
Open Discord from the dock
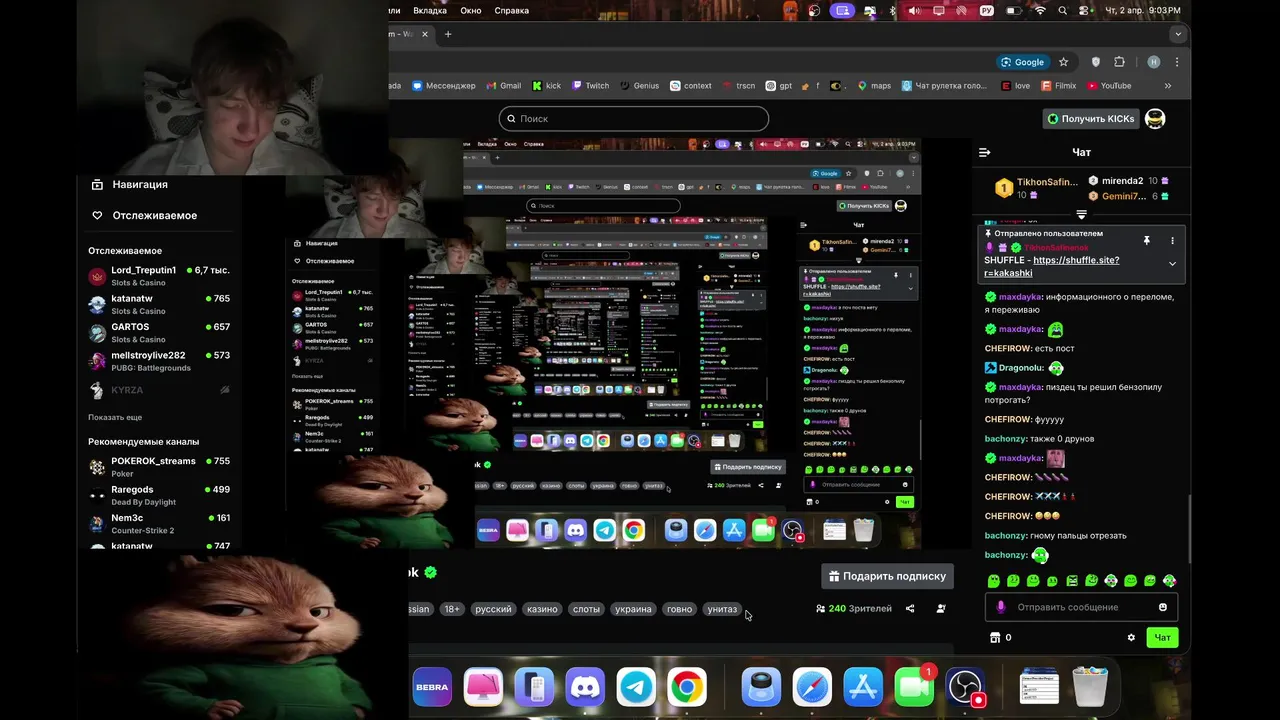pyautogui.click(x=585, y=688)
